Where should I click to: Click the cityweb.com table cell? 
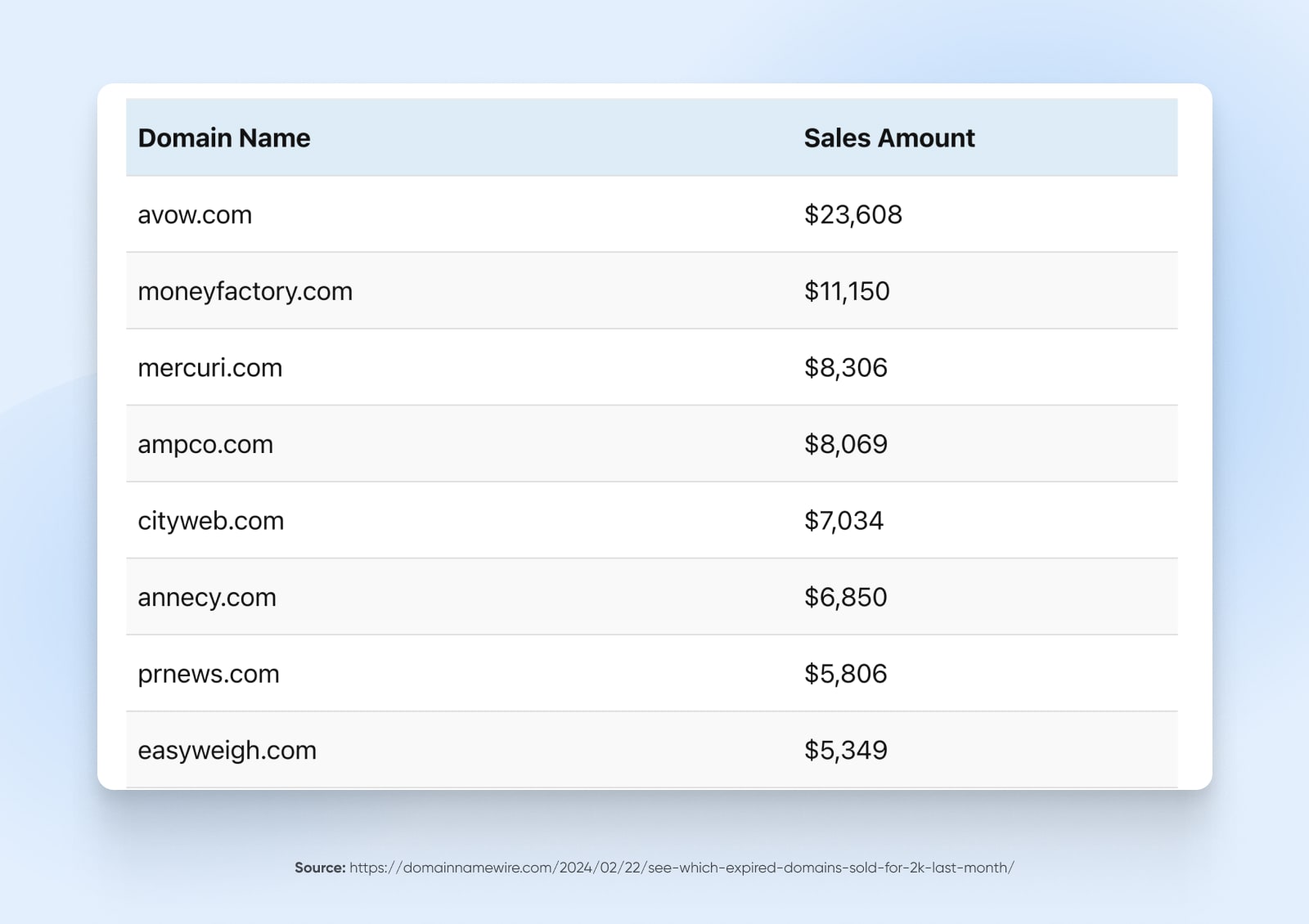(x=210, y=521)
